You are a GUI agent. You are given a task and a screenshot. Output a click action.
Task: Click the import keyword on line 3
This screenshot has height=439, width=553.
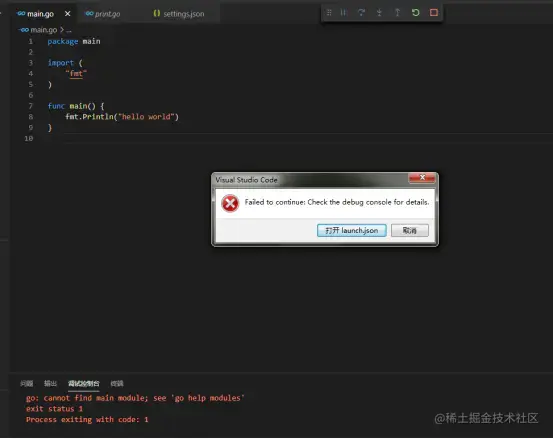pyautogui.click(x=61, y=63)
